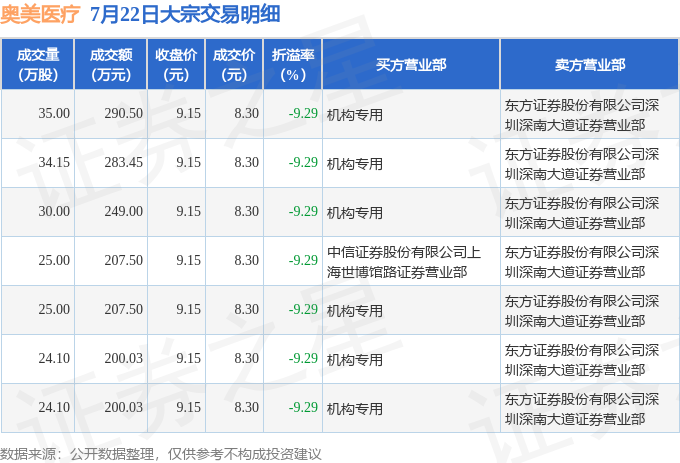Select the 买方营业部 column header
This screenshot has height=463, width=680.
pyautogui.click(x=411, y=65)
